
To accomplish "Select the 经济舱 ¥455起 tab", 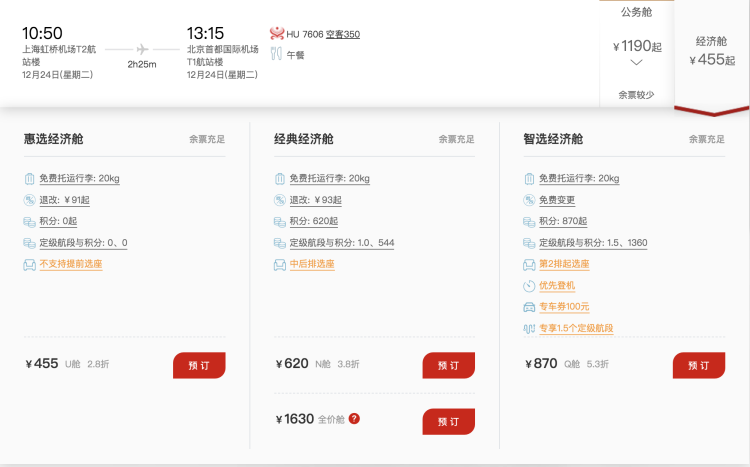I will 711,51.
